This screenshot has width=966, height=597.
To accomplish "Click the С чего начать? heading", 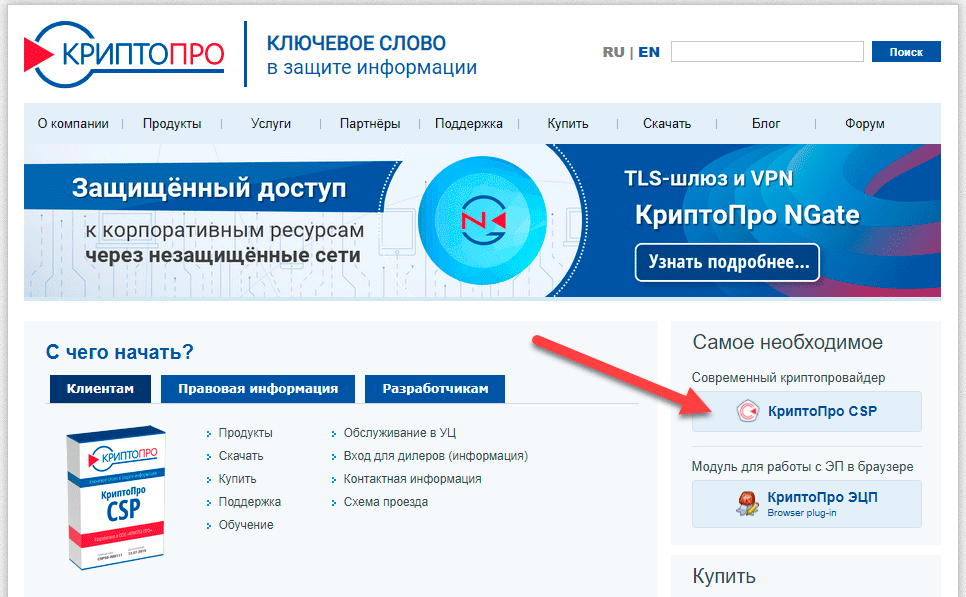I will 120,352.
